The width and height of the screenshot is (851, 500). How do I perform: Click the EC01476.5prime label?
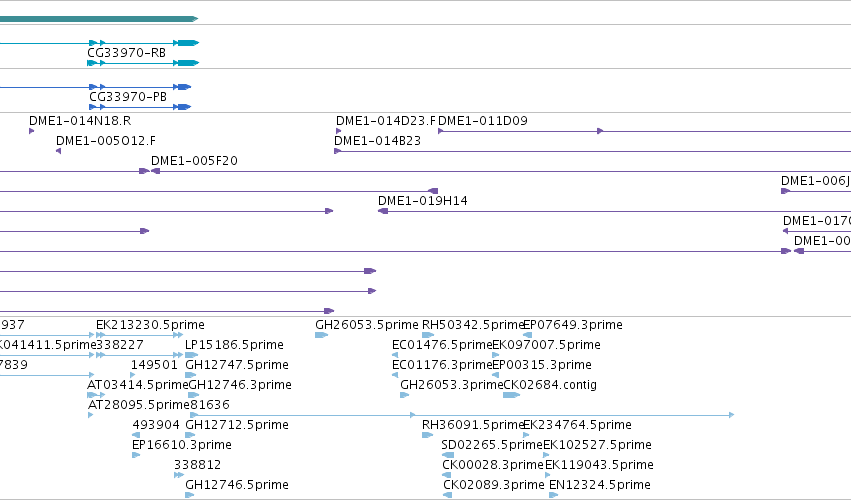[x=442, y=345]
